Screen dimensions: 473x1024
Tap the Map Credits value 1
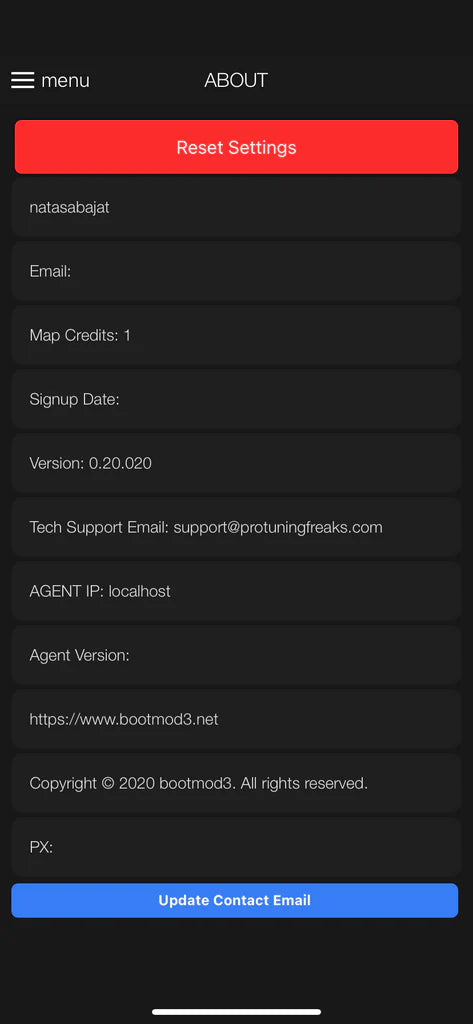pyautogui.click(x=127, y=336)
